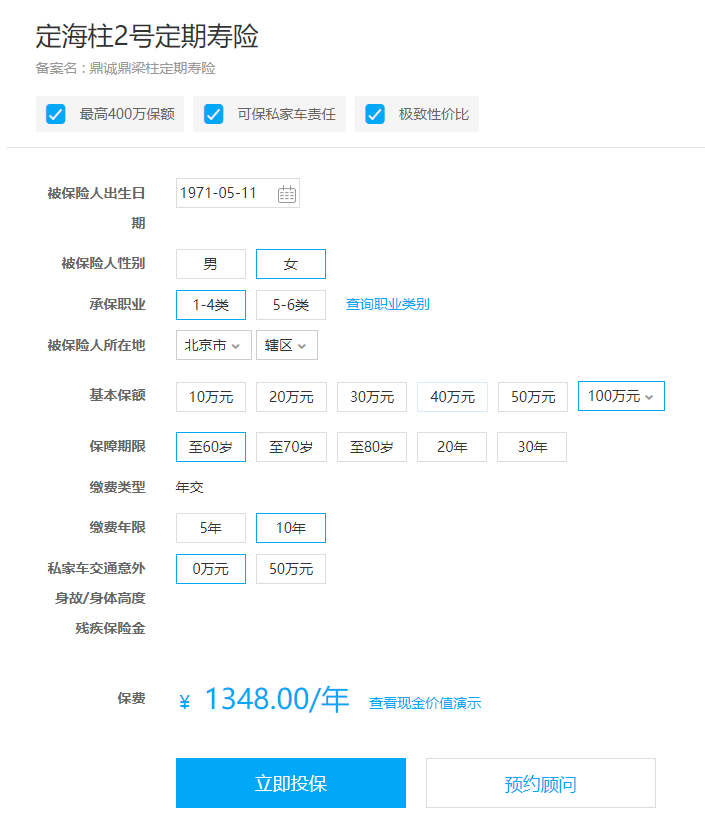Choose 5年 payment term

tap(211, 528)
